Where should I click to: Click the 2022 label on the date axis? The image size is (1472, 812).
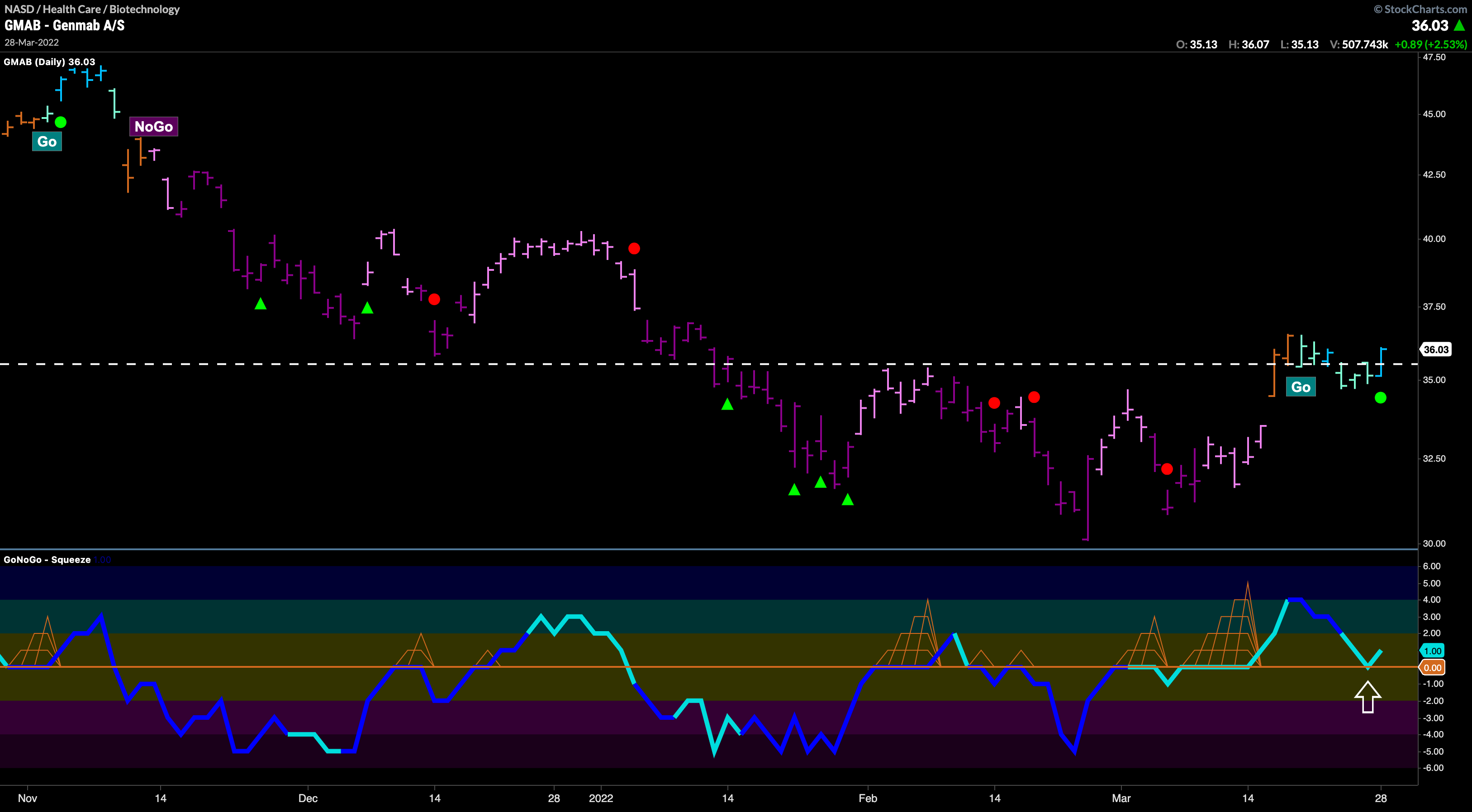click(x=601, y=798)
